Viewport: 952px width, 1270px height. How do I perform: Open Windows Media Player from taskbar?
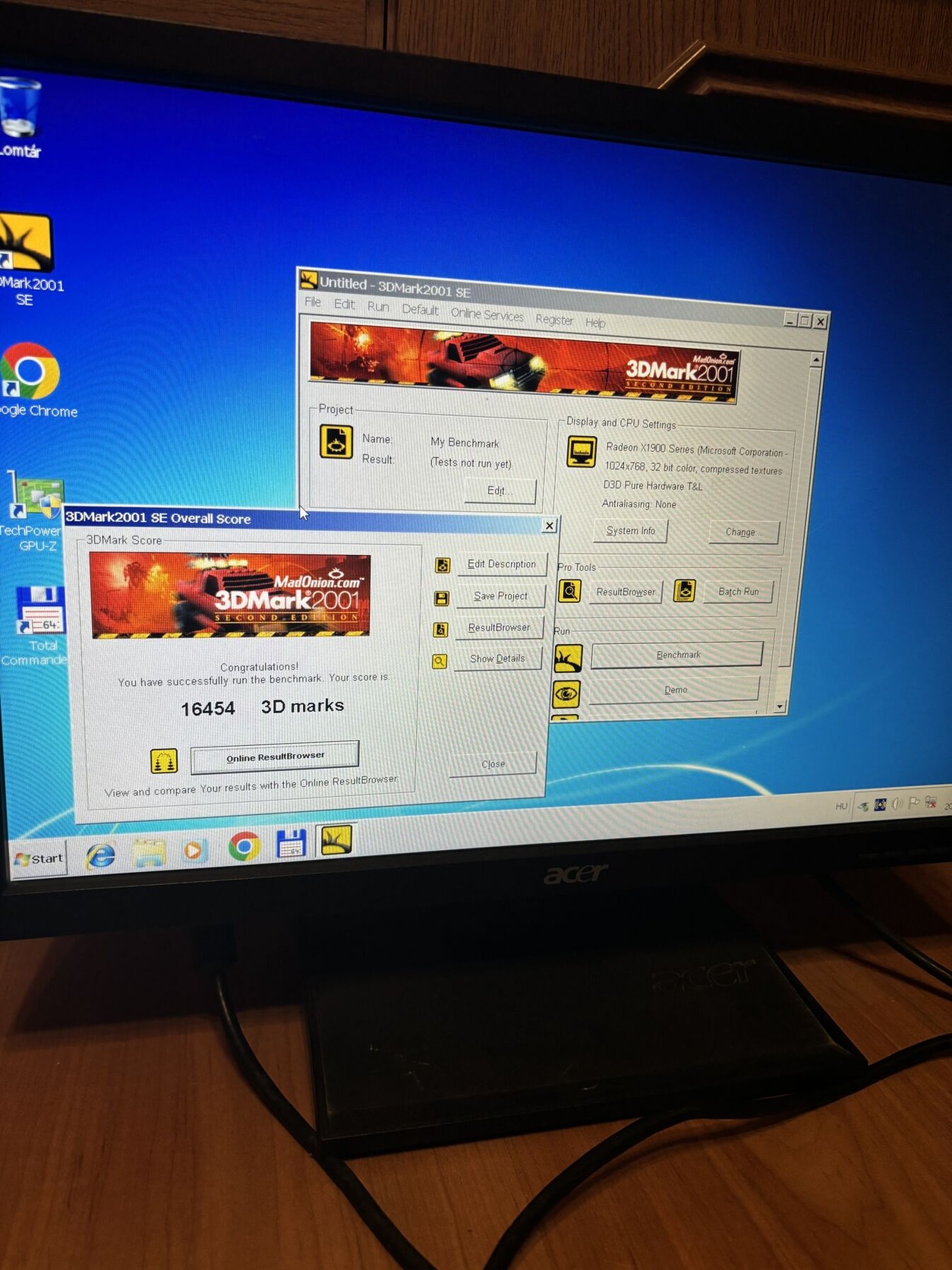[x=195, y=850]
